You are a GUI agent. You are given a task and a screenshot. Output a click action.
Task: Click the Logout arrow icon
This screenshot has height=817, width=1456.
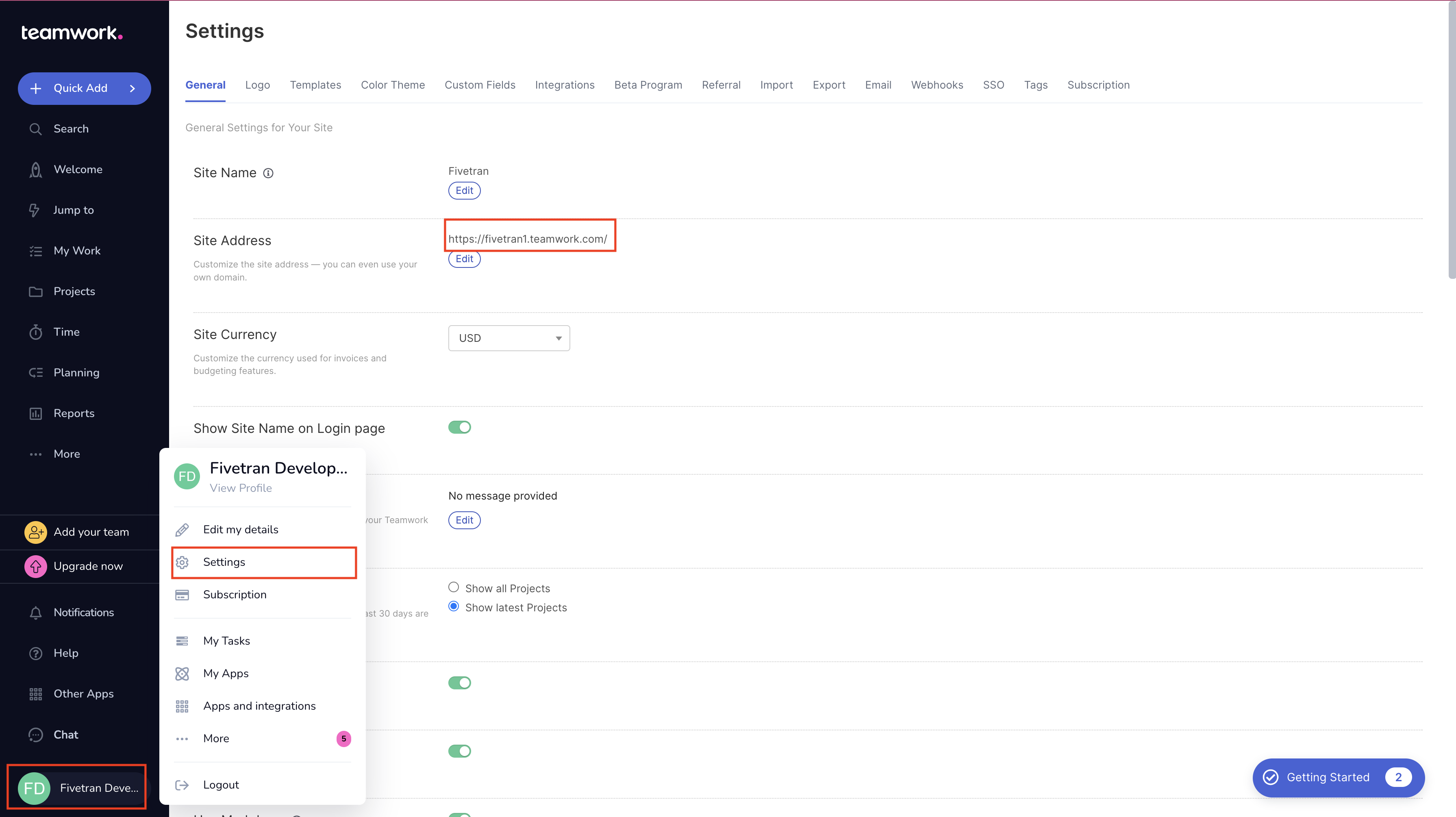(182, 785)
